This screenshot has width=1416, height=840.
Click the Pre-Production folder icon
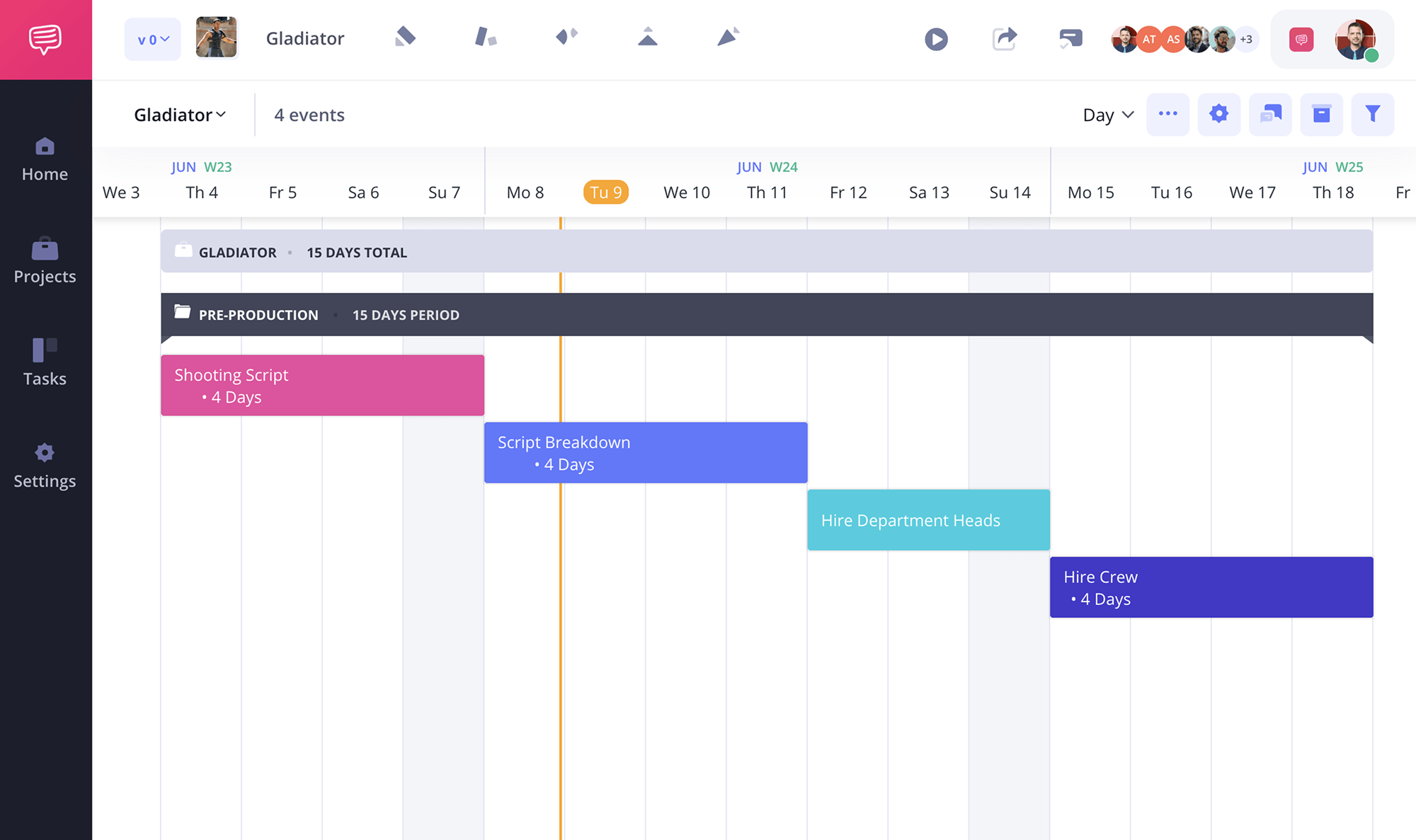[x=183, y=312]
